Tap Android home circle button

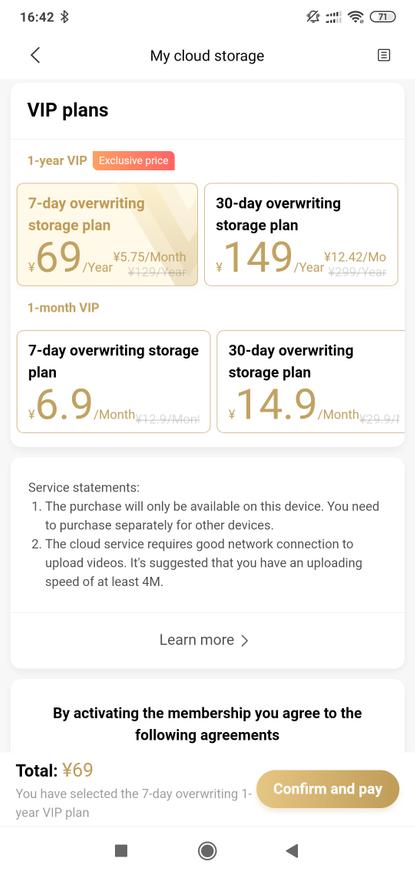point(207,850)
